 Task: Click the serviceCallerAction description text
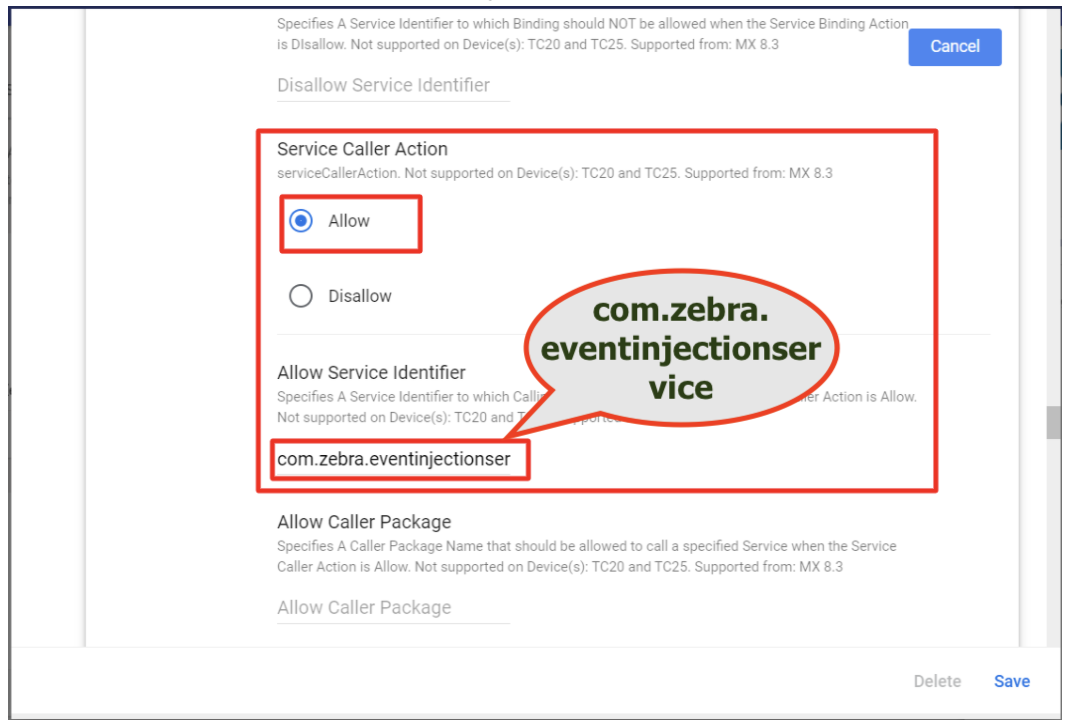pyautogui.click(x=555, y=173)
